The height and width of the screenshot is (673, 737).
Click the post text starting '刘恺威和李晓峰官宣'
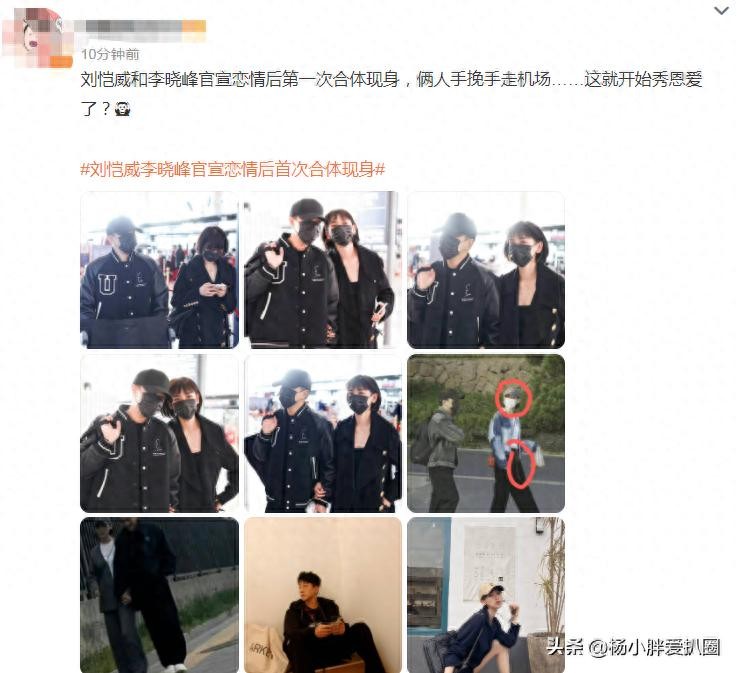click(x=391, y=94)
